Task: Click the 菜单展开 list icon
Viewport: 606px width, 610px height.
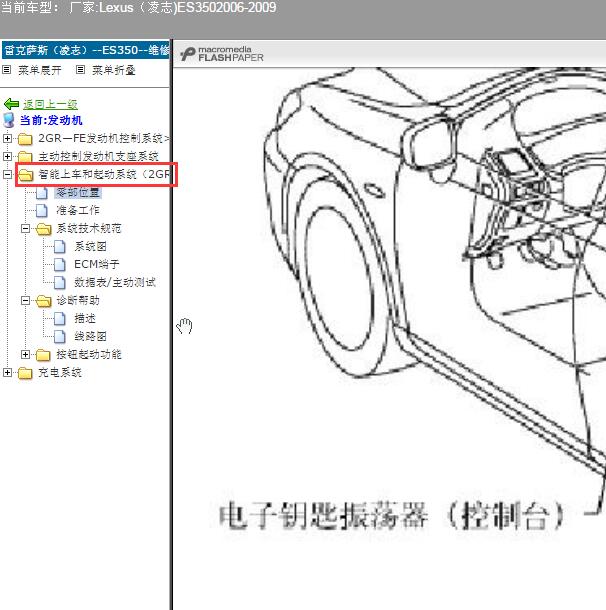Action: [x=6, y=70]
